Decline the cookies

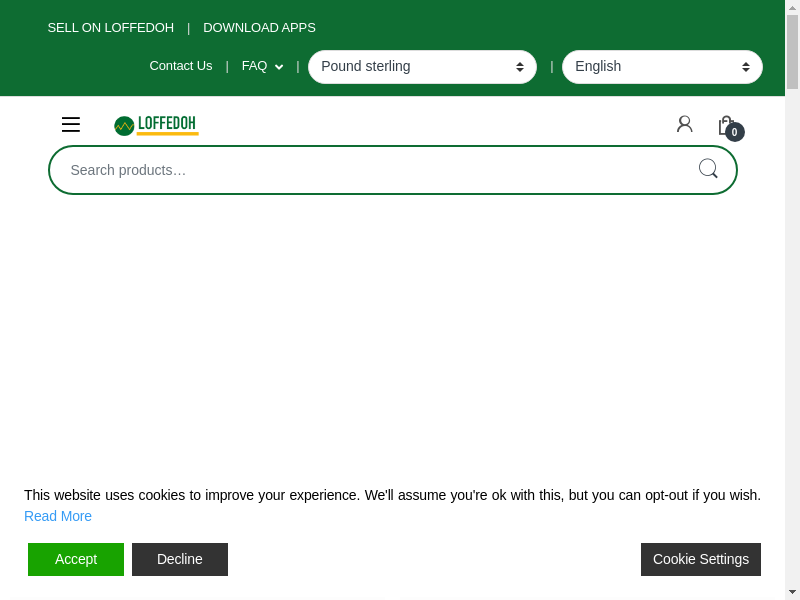pos(180,559)
